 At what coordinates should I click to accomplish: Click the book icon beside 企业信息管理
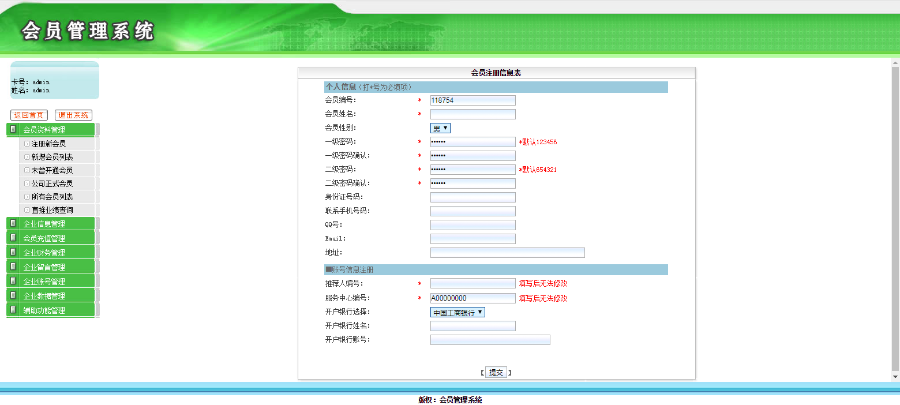click(13, 223)
